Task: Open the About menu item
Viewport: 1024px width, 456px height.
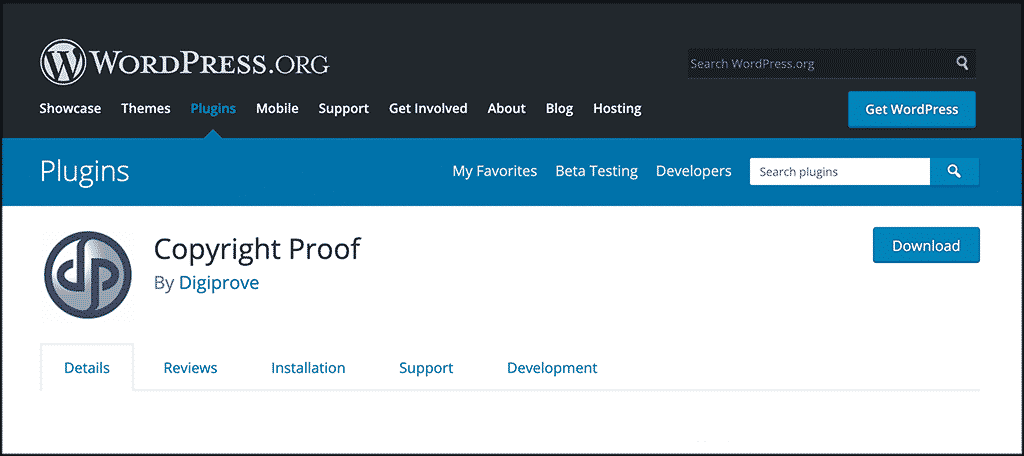Action: (506, 108)
